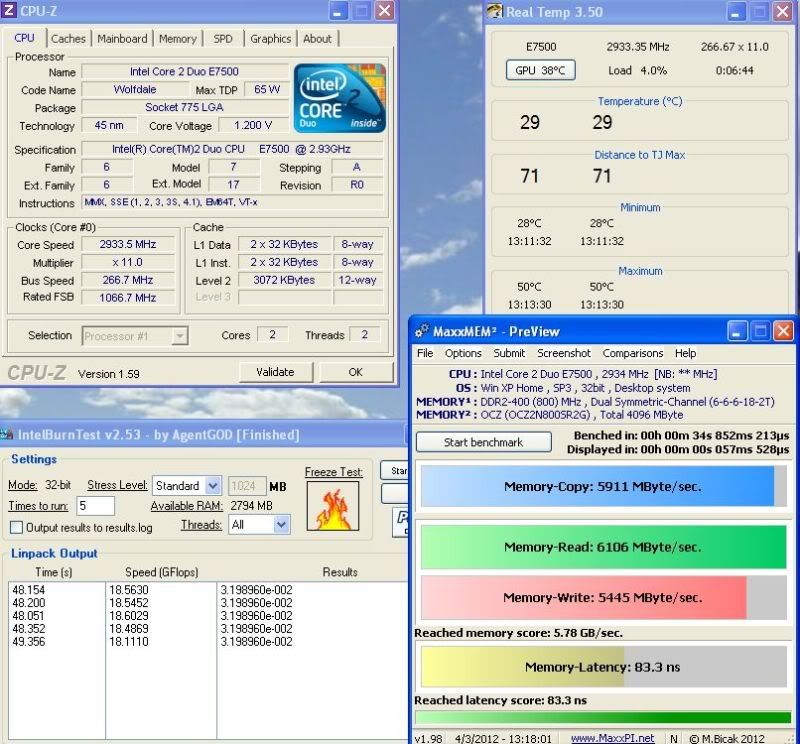Click the 2933.35 MHz reading in Real Temp
Screen dimensions: 800x744
638,47
